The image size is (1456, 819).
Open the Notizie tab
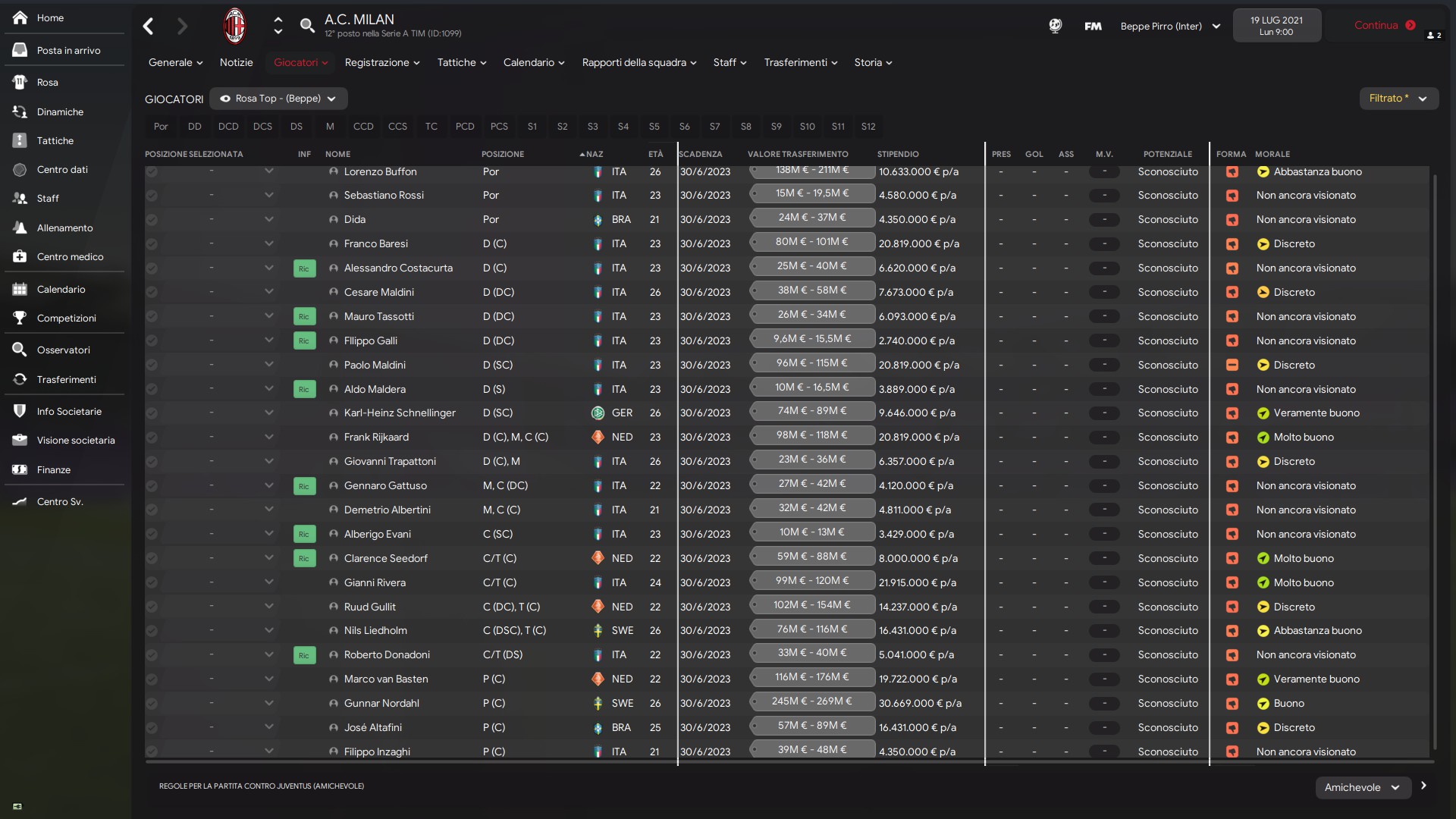(x=237, y=62)
